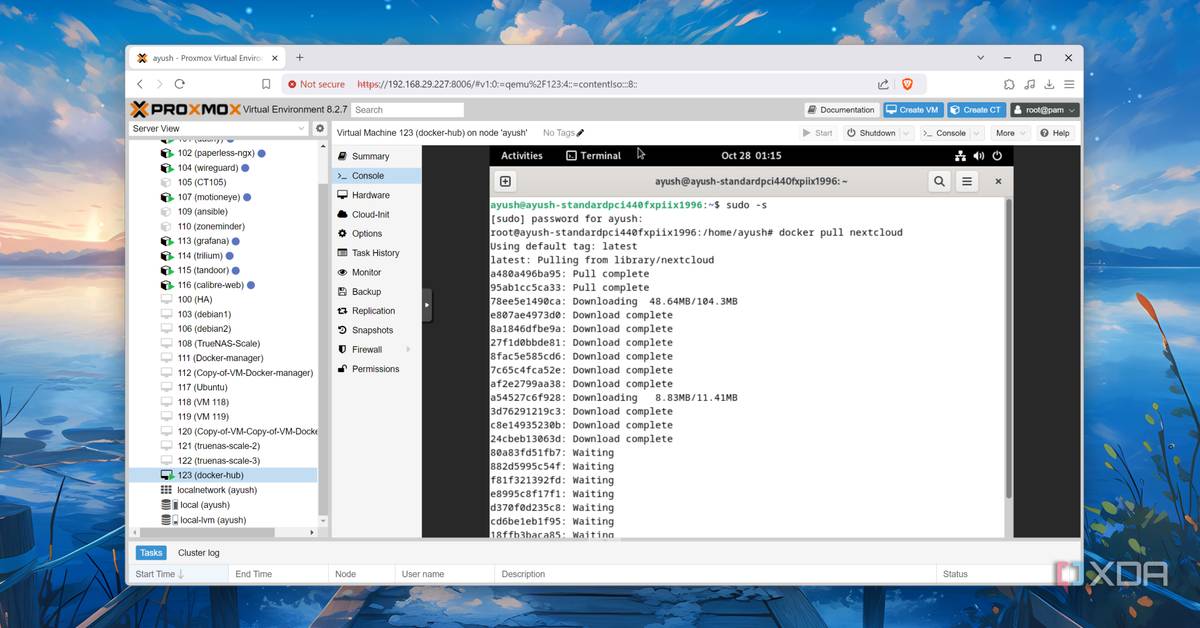Viewport: 1200px width, 628px height.
Task: Expand the Firewall submenu arrow
Action: [408, 350]
